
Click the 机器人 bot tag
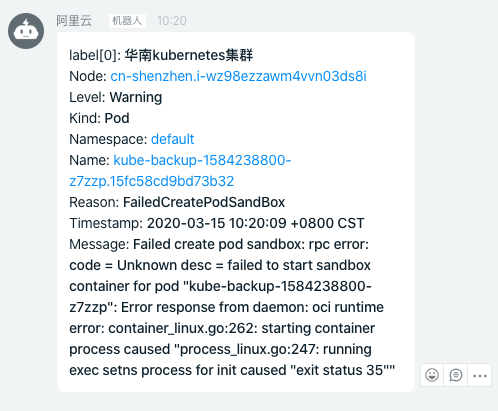[127, 21]
